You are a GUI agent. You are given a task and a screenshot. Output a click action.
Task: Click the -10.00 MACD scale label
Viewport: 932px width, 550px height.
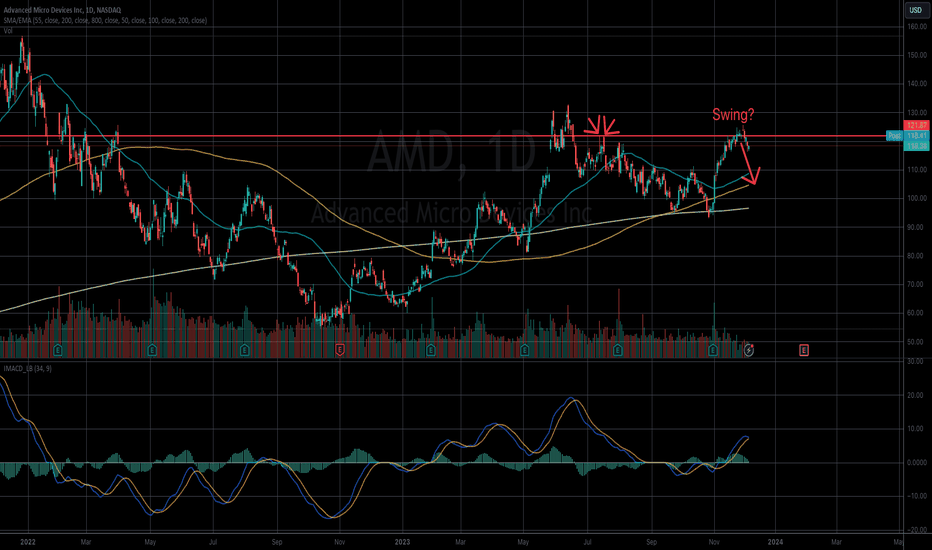coord(917,496)
